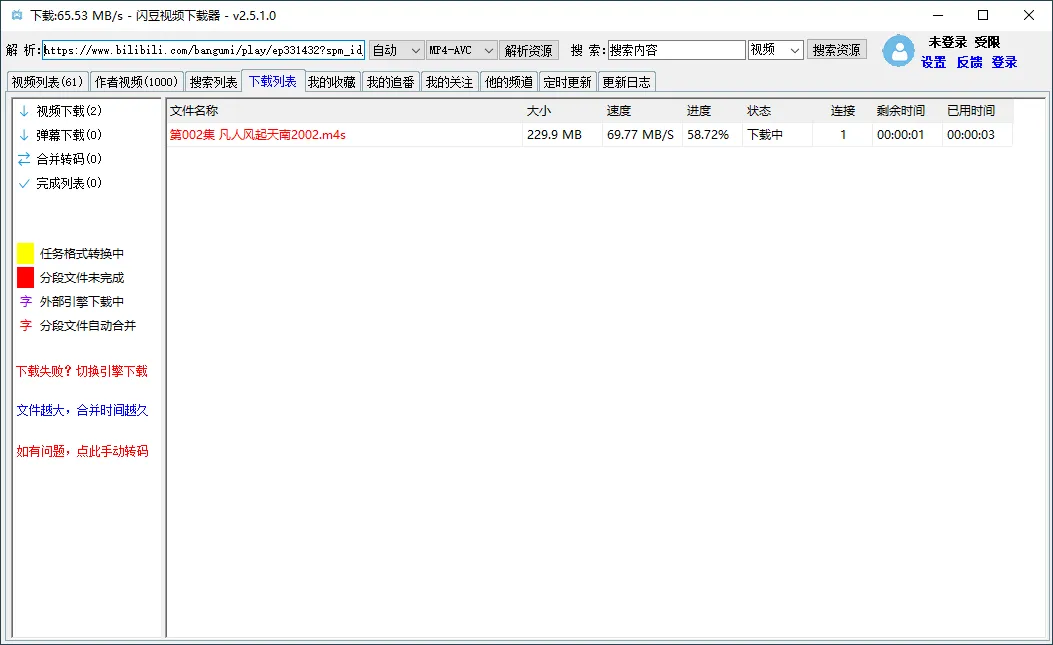Screen dimensions: 1053x645
Task: Switch to the 作者视频(1000) tab
Action: [136, 81]
